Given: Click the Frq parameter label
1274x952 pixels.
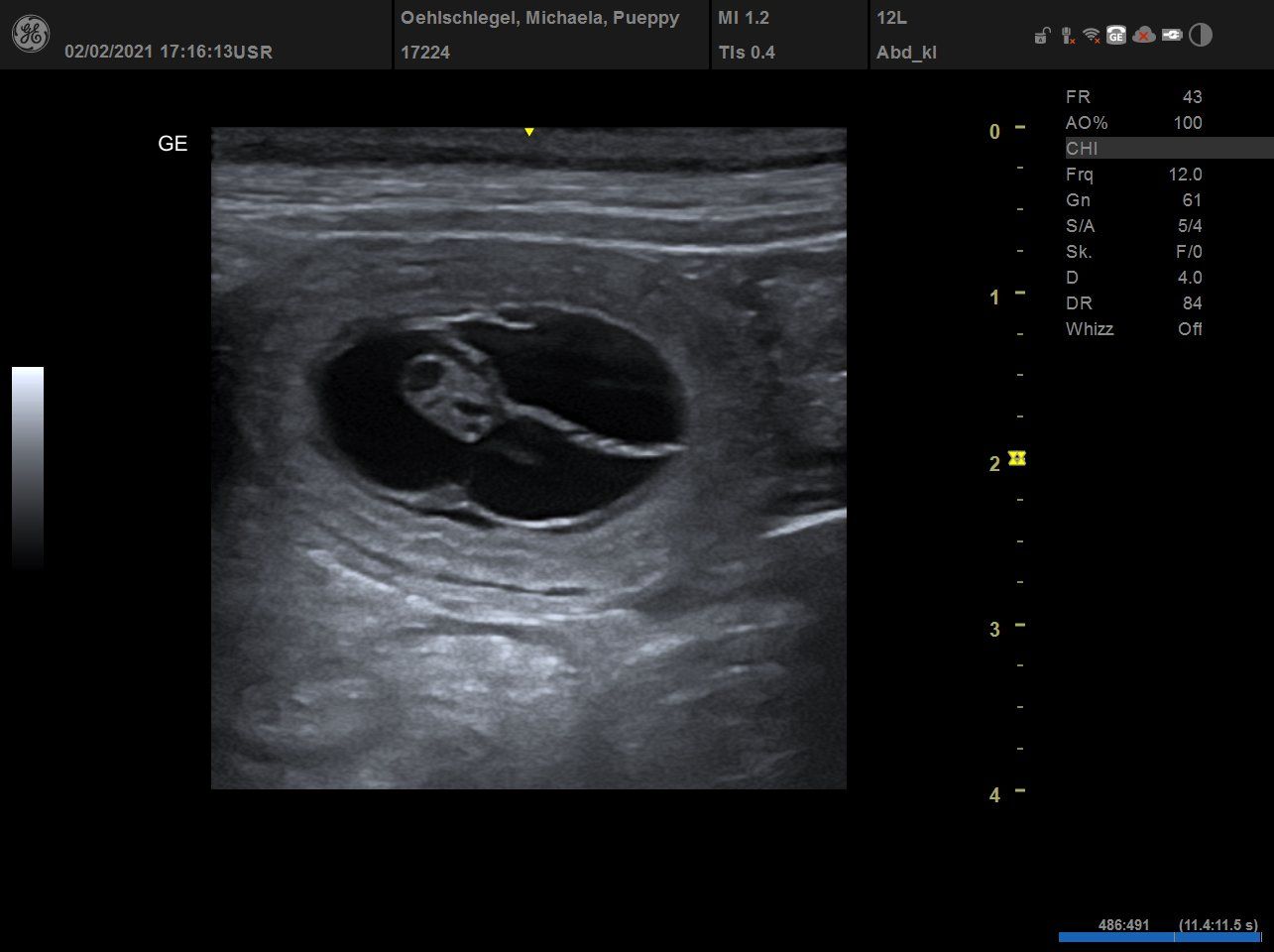Looking at the screenshot, I should click(1080, 175).
